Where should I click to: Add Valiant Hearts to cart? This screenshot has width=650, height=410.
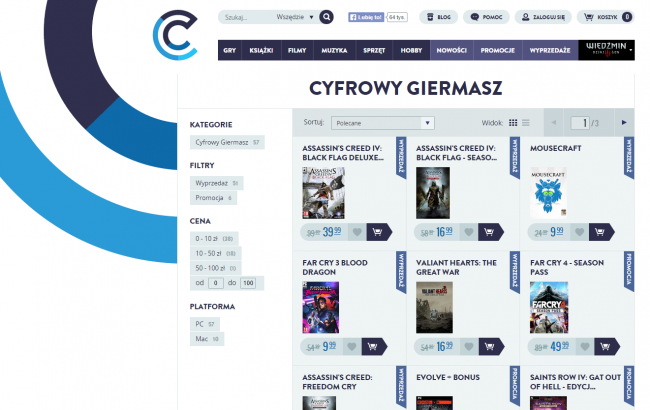tap(491, 347)
